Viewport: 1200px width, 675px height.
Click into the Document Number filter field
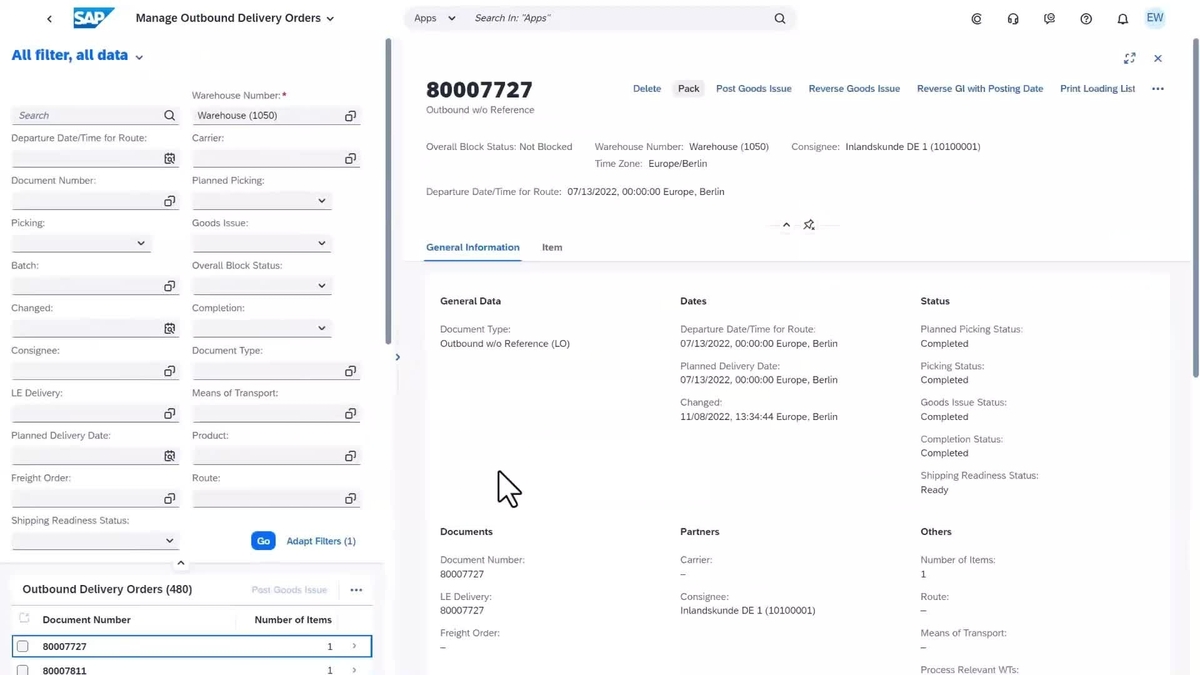[x=85, y=201]
